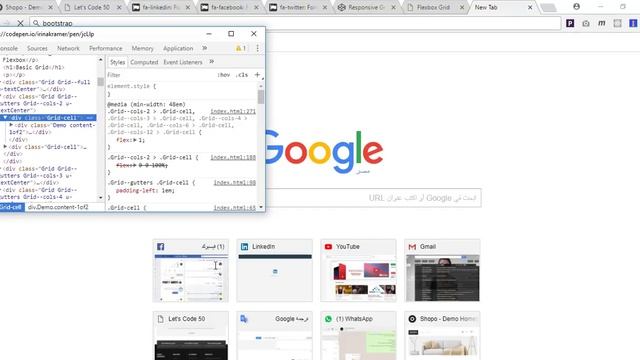The height and width of the screenshot is (360, 640).
Task: Click the camera extension icon
Action: [x=586, y=23]
